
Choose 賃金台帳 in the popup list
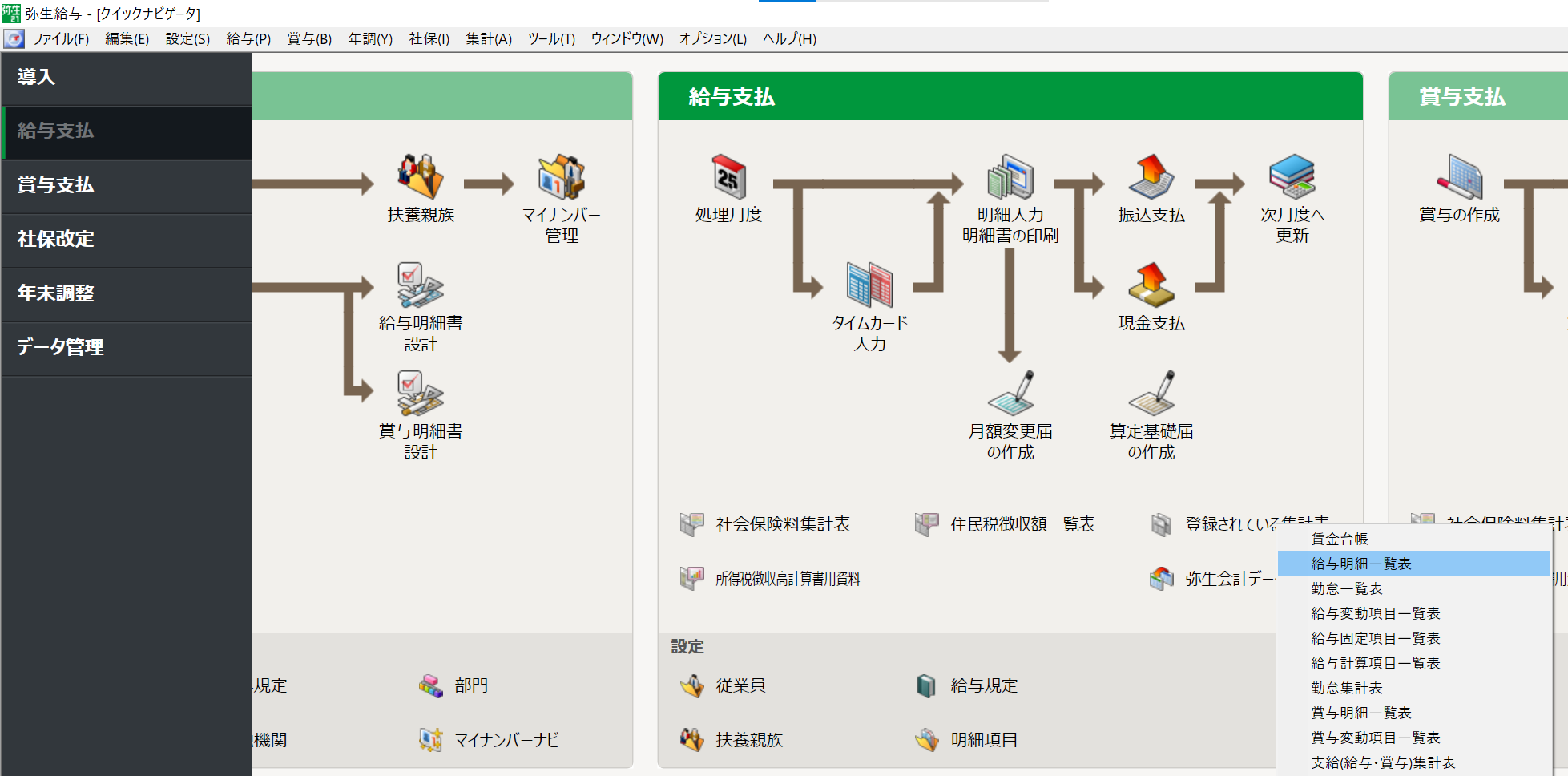point(1339,539)
